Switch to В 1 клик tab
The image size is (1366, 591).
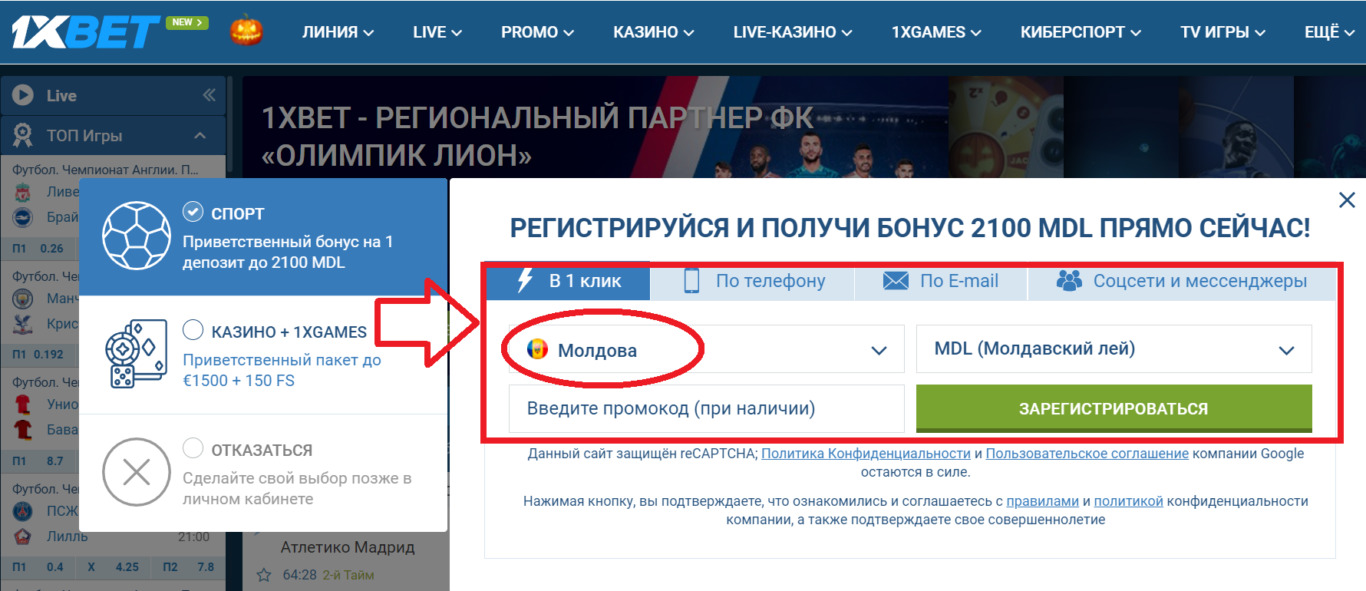[x=568, y=281]
